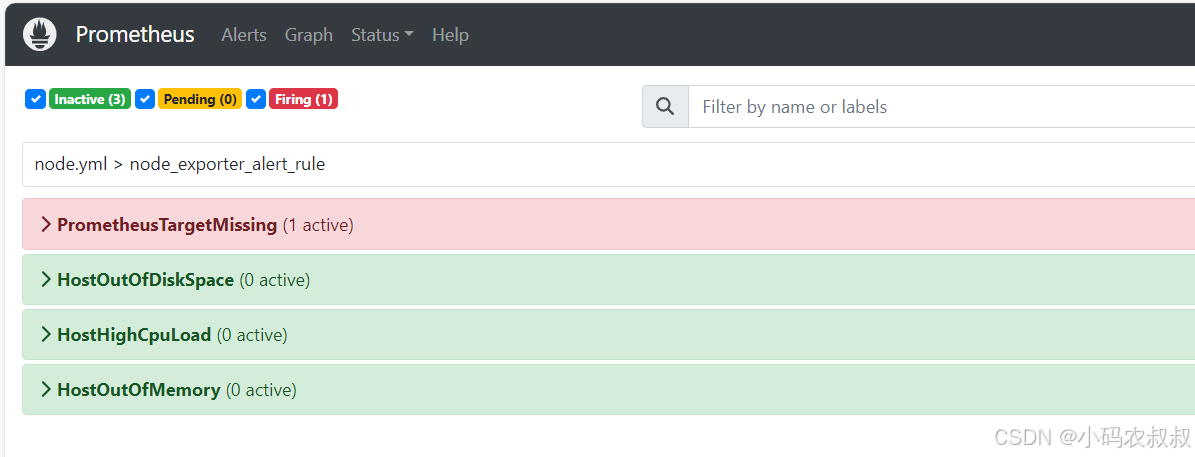Open the Status dropdown menu

click(382, 35)
